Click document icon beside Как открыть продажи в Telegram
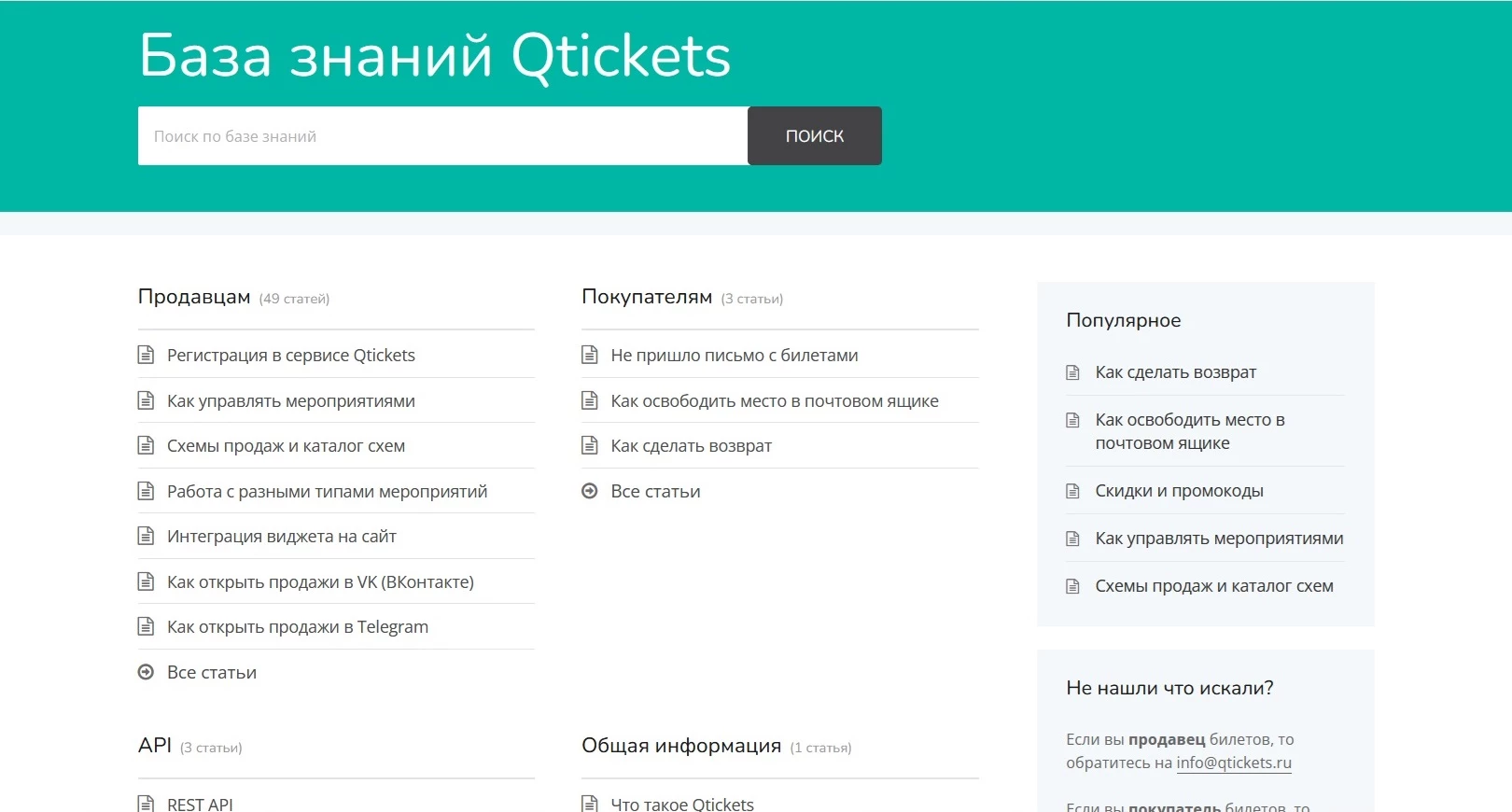The width and height of the screenshot is (1512, 812). (146, 626)
